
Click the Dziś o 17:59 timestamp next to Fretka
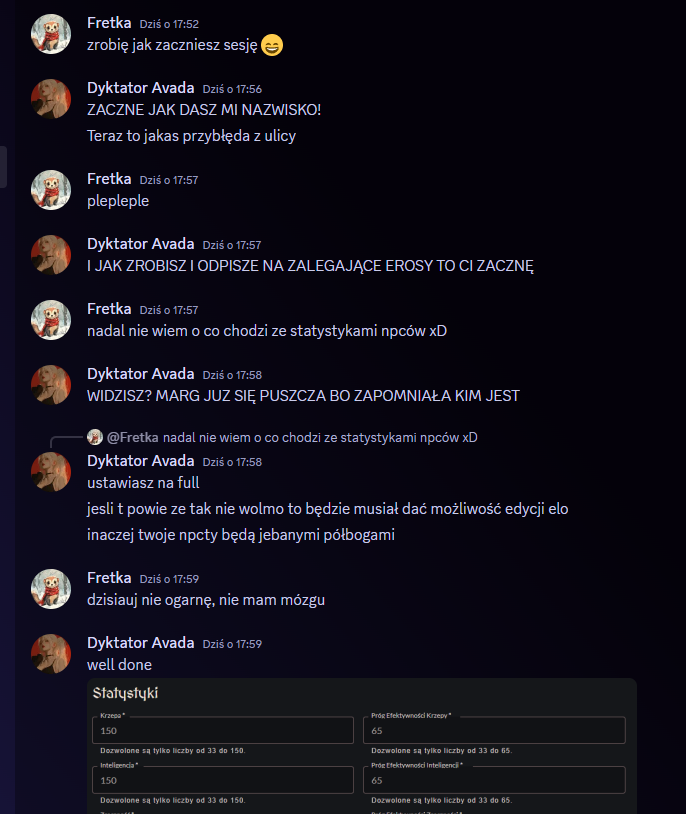point(169,579)
